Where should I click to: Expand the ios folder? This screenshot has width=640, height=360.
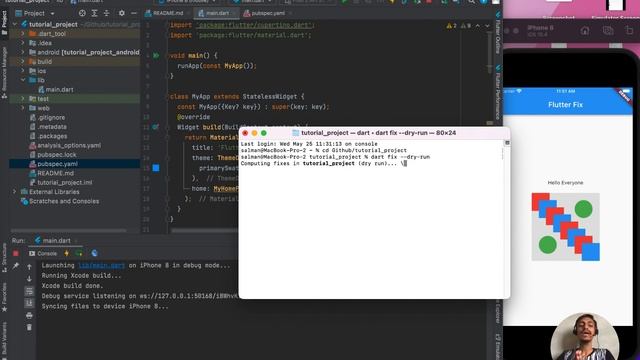[23, 71]
